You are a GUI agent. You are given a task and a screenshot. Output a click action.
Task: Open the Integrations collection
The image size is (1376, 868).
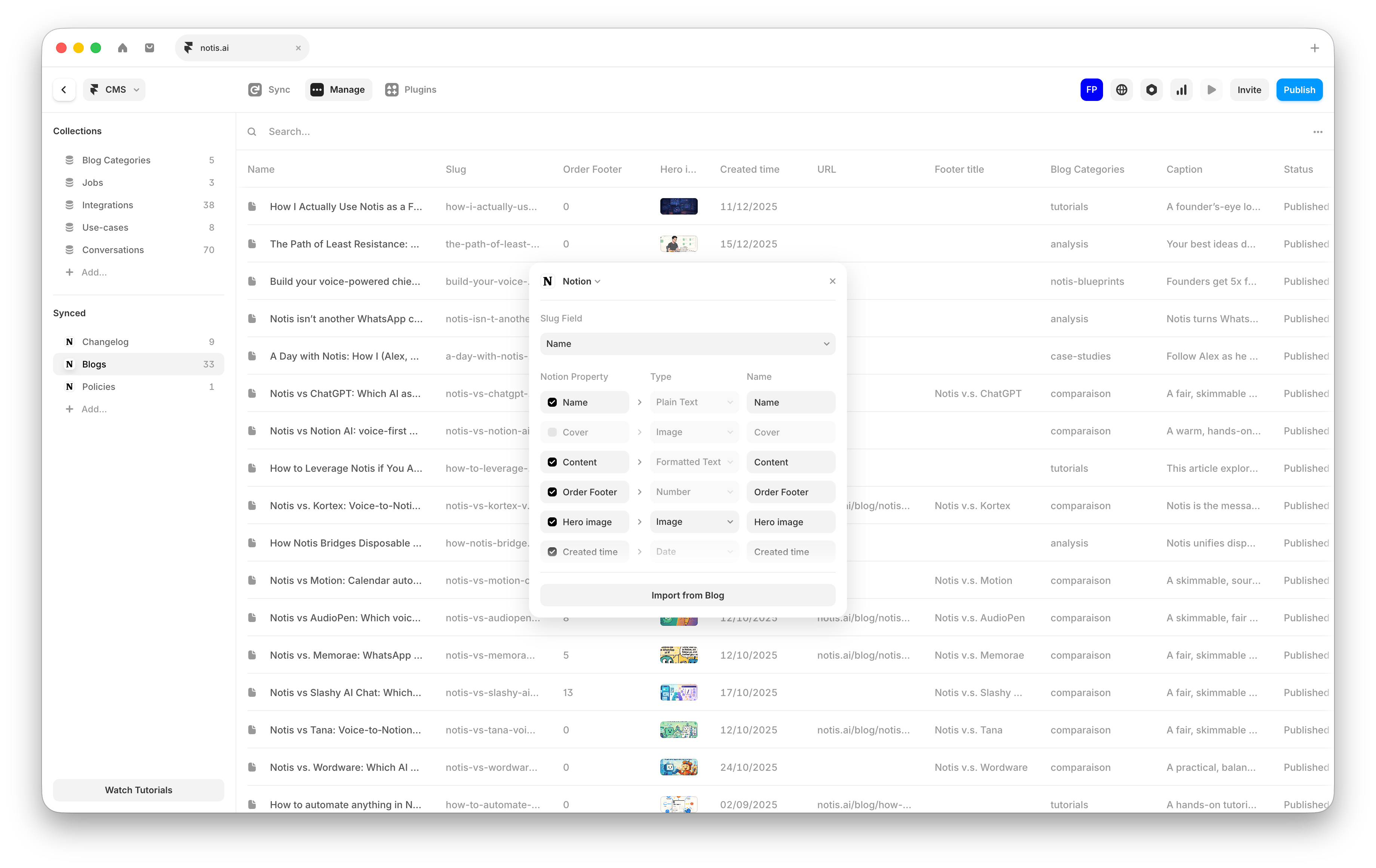139,205
